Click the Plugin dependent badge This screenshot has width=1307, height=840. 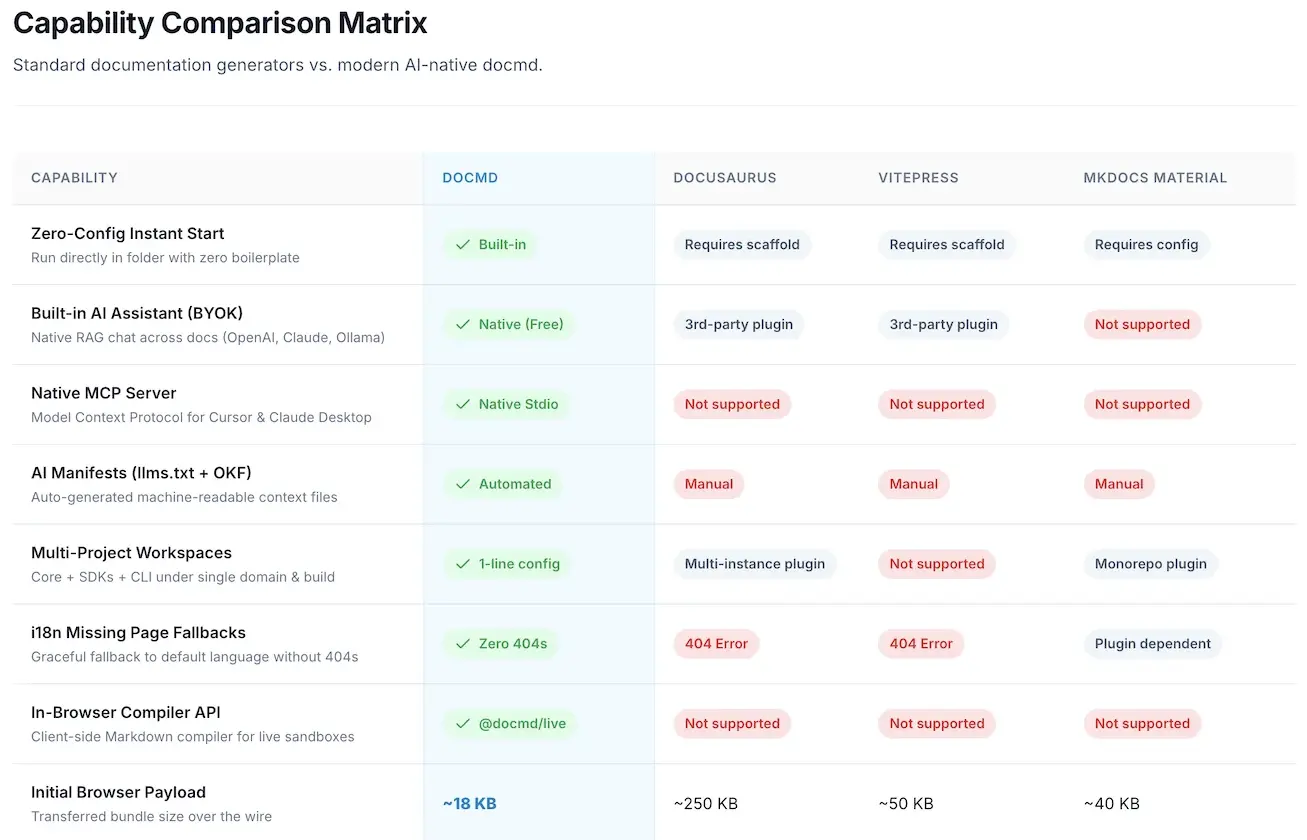coord(1153,644)
